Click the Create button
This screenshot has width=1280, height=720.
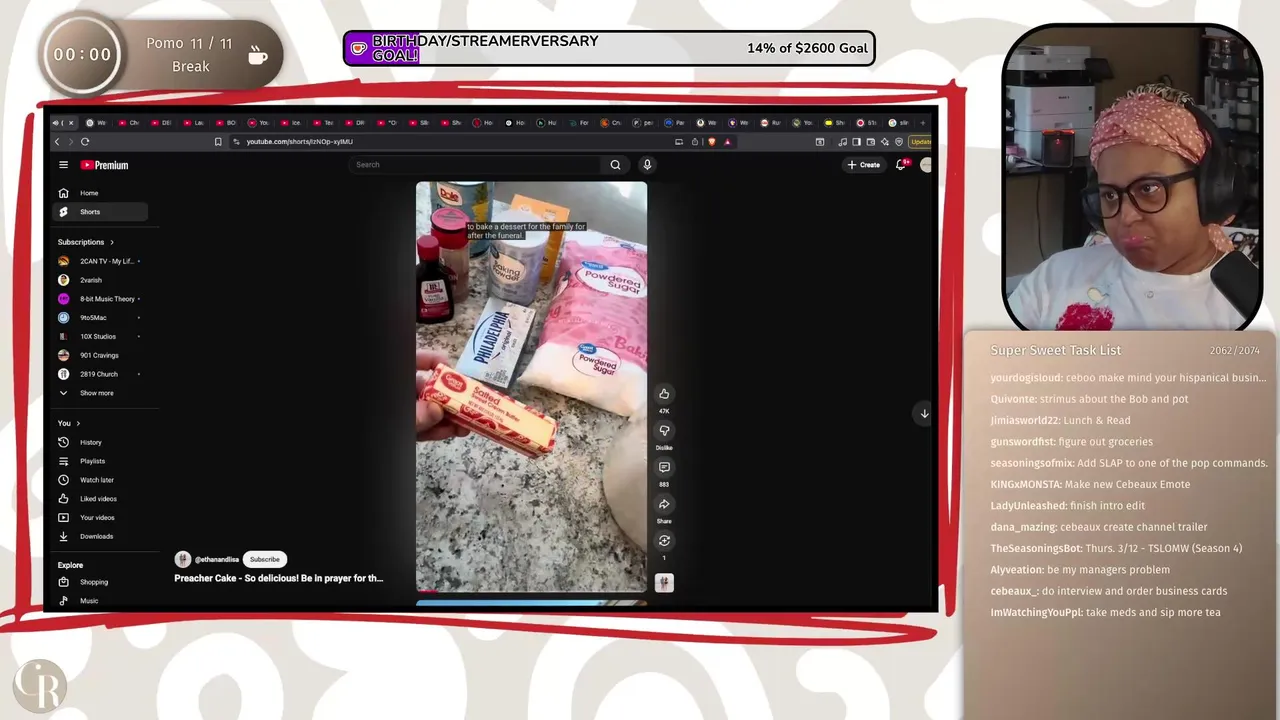pos(864,165)
